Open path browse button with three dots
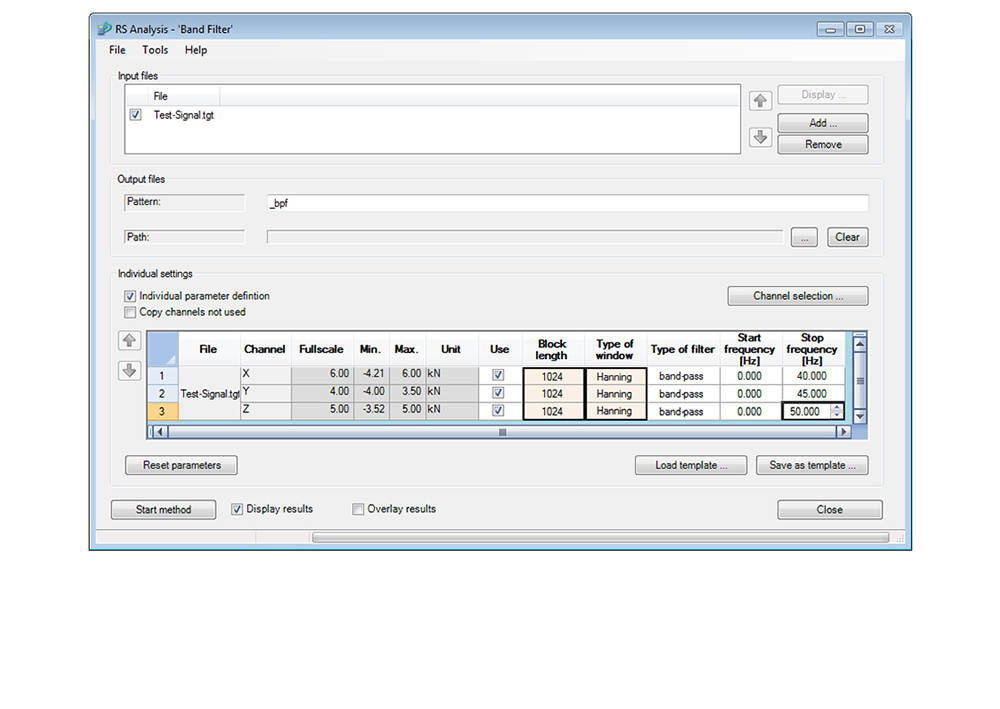Viewport: 1000px width, 709px height. point(804,237)
